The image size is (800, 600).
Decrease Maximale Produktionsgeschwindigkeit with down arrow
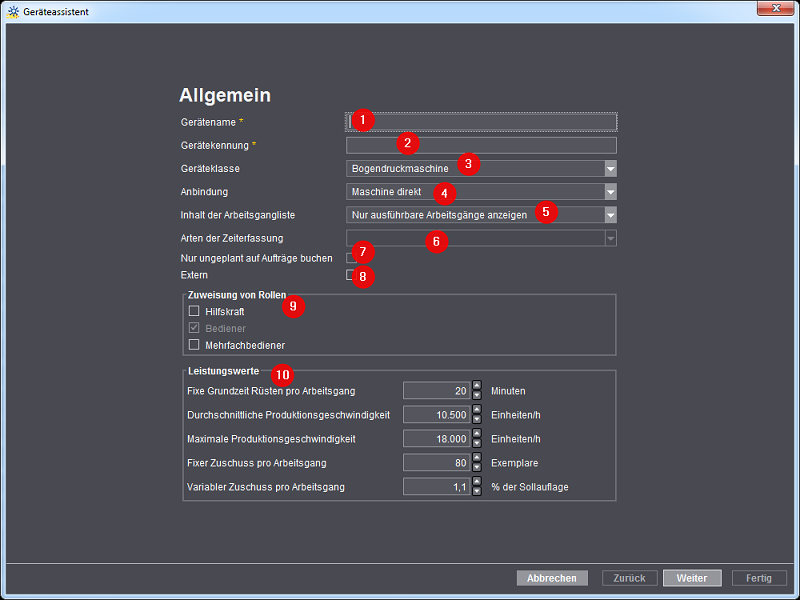[477, 443]
